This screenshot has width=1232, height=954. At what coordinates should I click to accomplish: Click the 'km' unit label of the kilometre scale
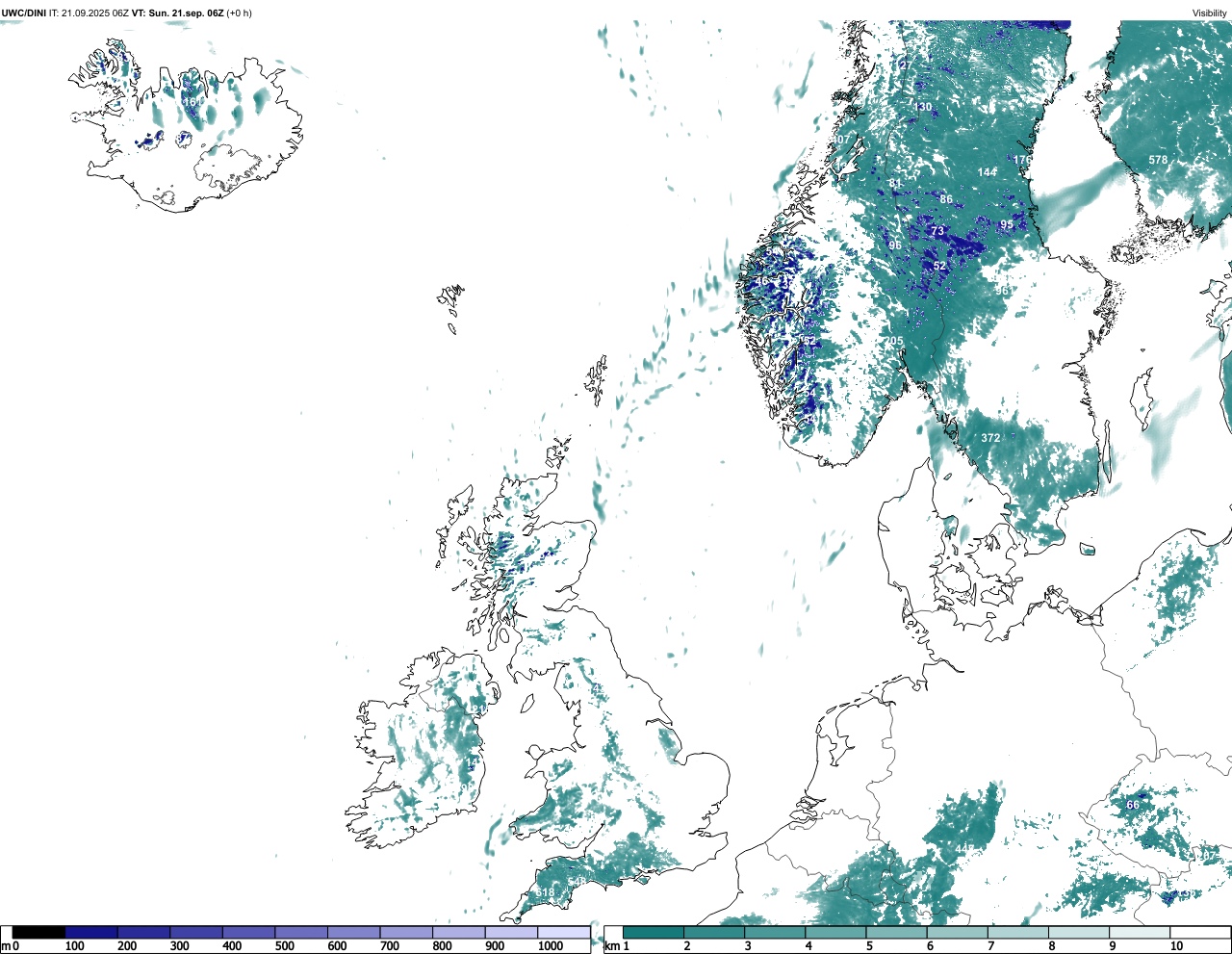click(x=612, y=946)
